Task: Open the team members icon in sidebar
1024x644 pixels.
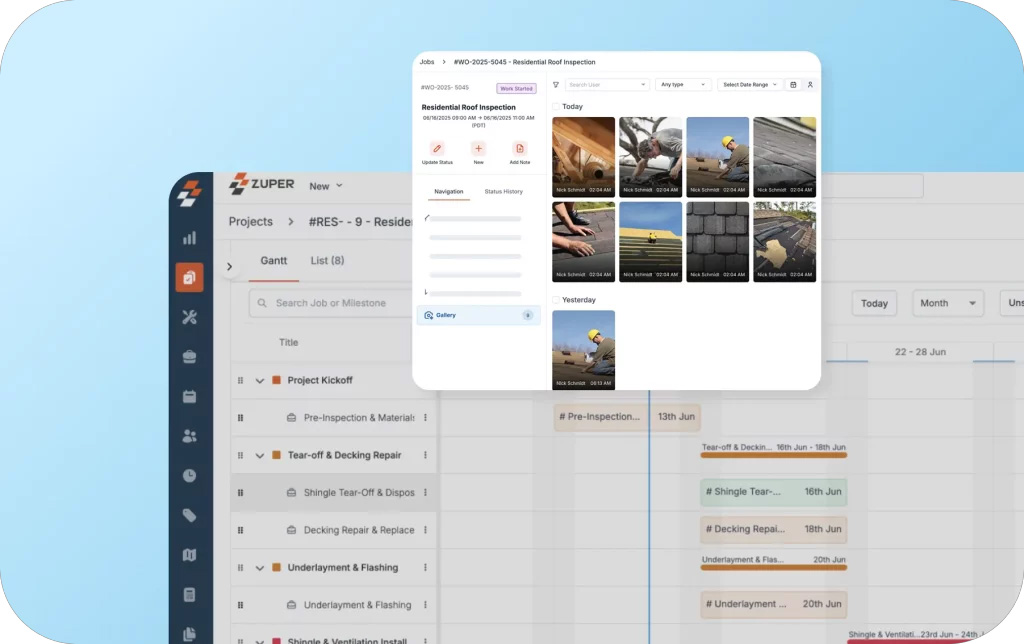Action: click(190, 436)
